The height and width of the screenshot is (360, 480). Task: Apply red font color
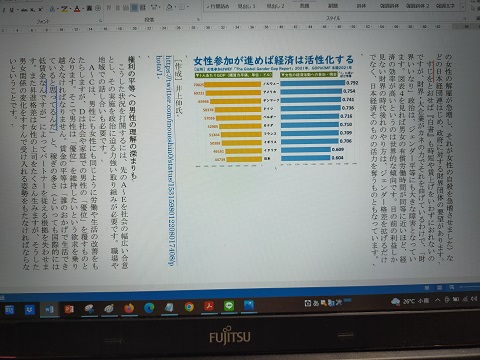(77, 9)
